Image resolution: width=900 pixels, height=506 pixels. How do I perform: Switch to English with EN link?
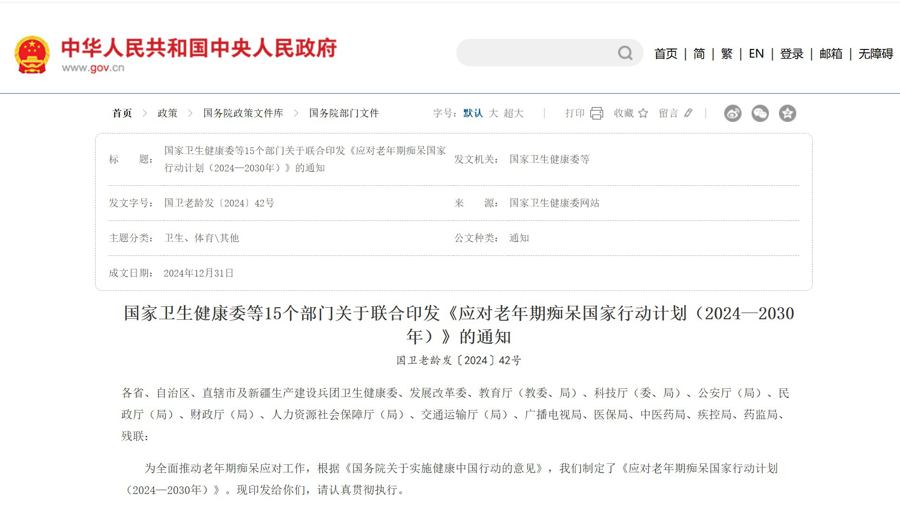click(x=756, y=54)
